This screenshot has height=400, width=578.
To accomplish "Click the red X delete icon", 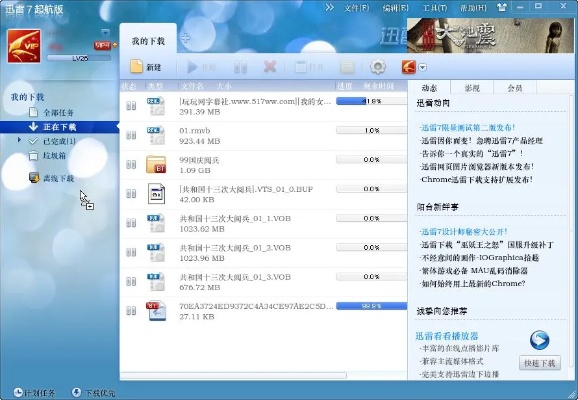I will pyautogui.click(x=270, y=67).
